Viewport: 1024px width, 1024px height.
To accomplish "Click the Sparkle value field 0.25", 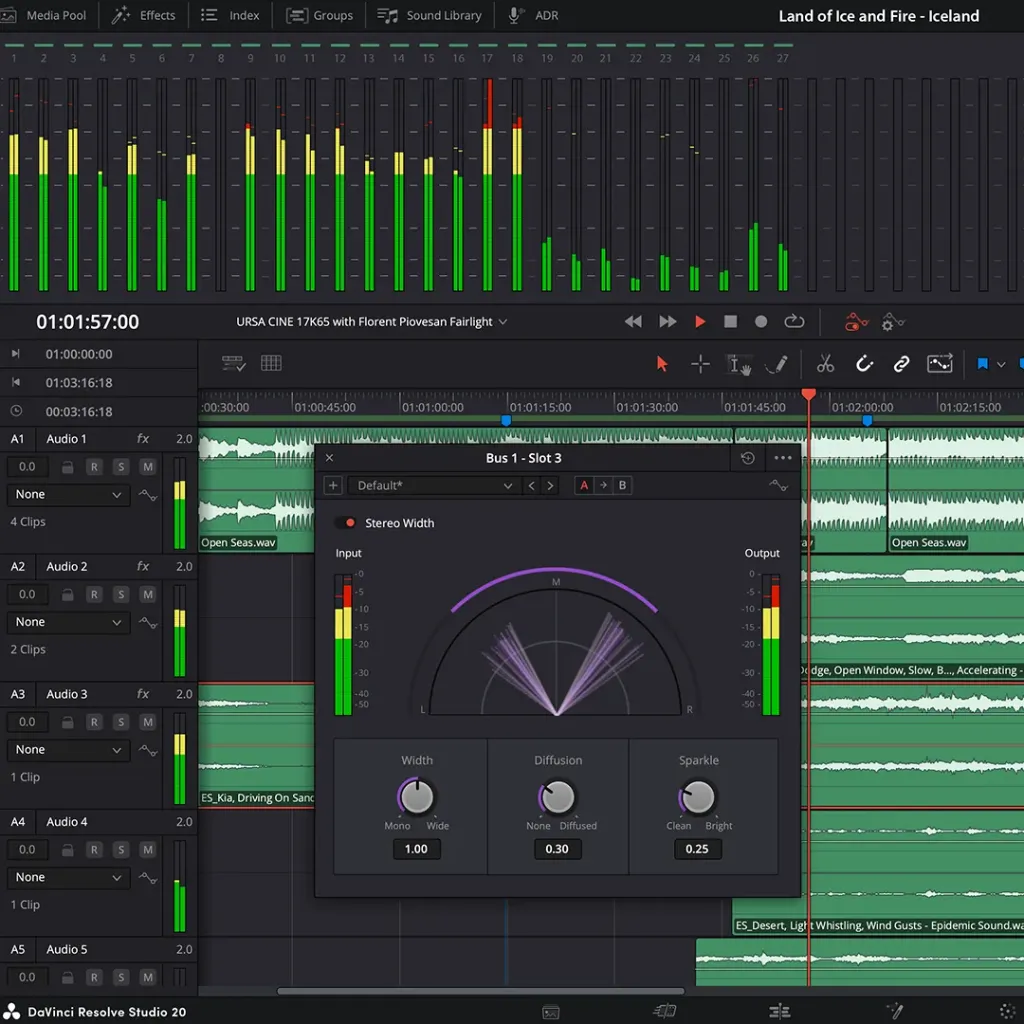I will coord(697,849).
